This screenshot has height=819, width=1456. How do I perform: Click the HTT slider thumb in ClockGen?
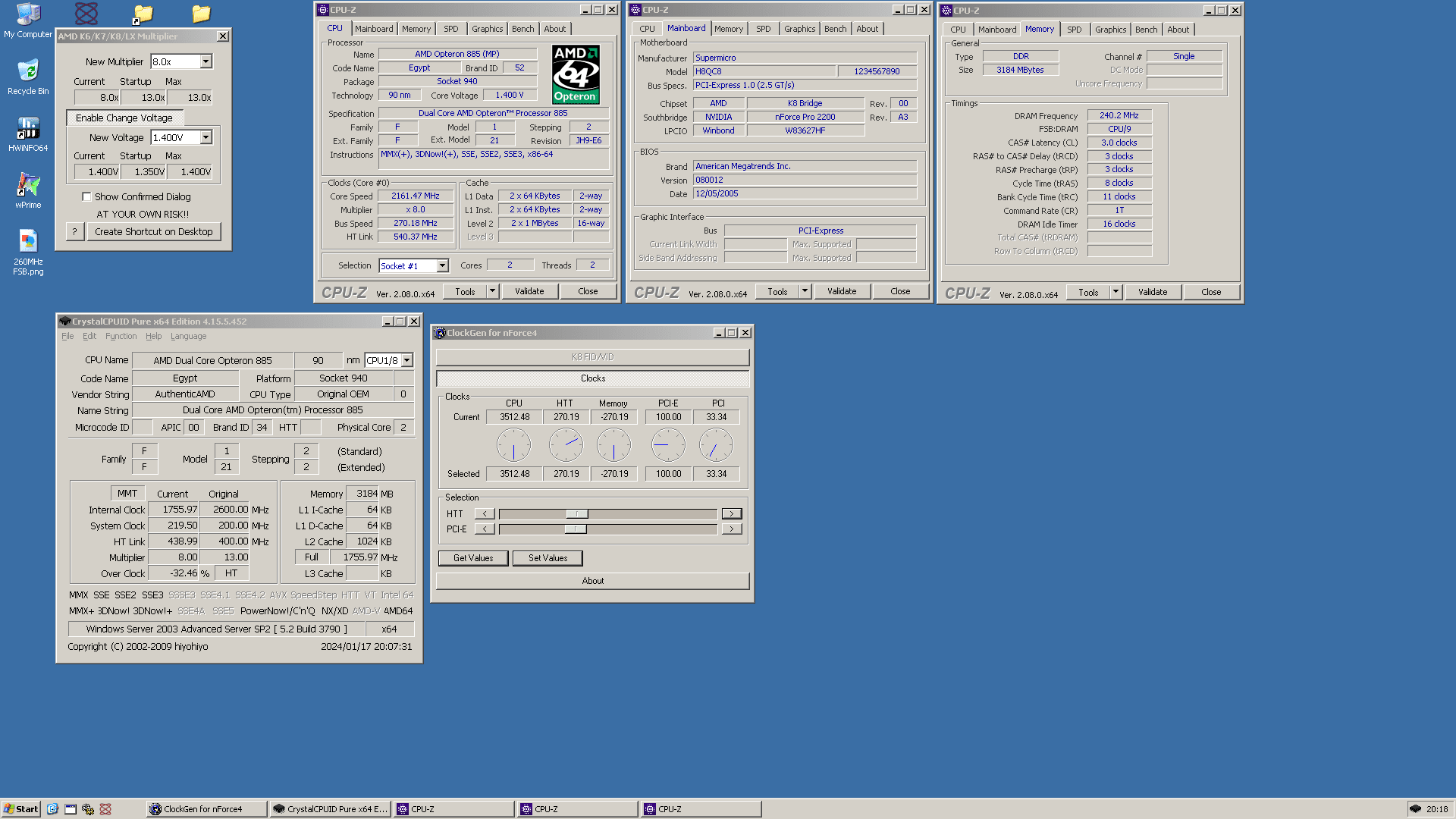point(576,514)
